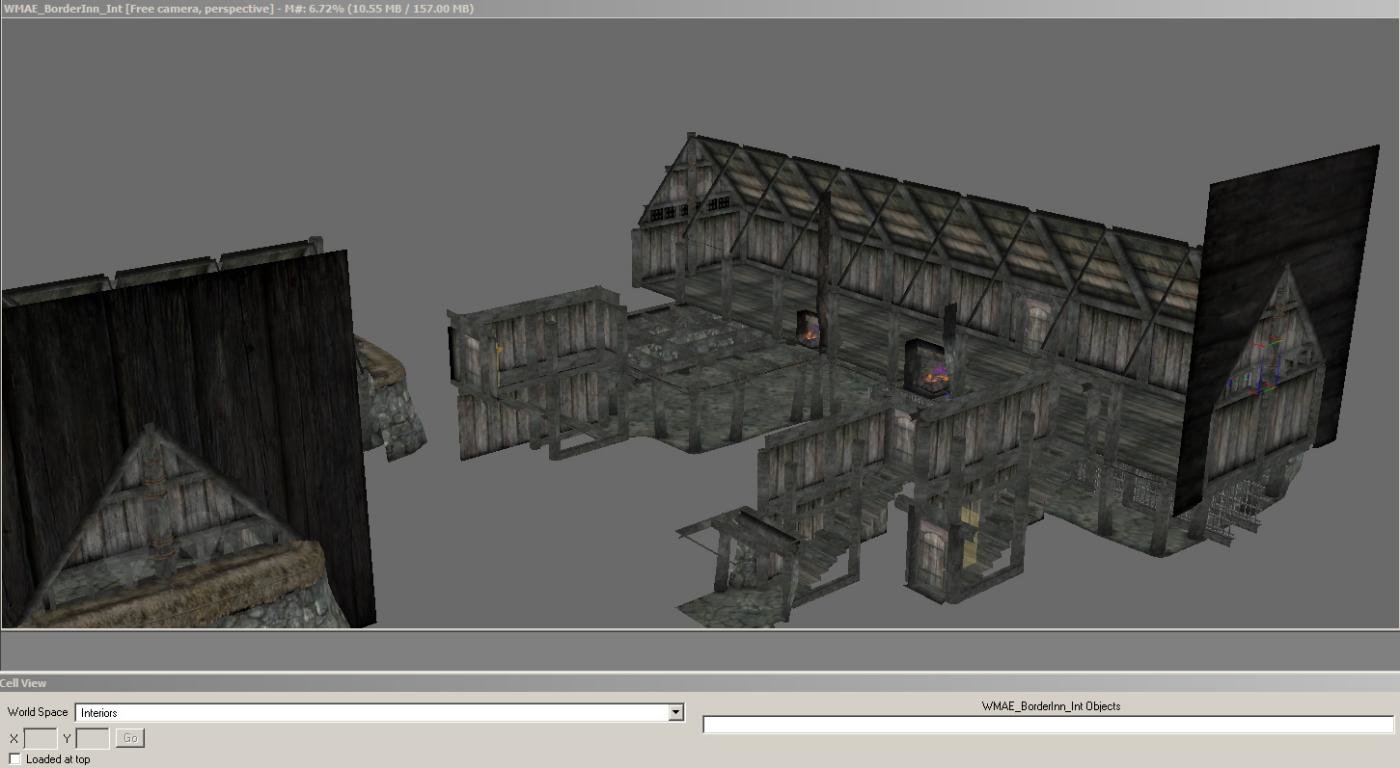Click the render window title bar text
This screenshot has height=768, width=1400.
[239, 8]
